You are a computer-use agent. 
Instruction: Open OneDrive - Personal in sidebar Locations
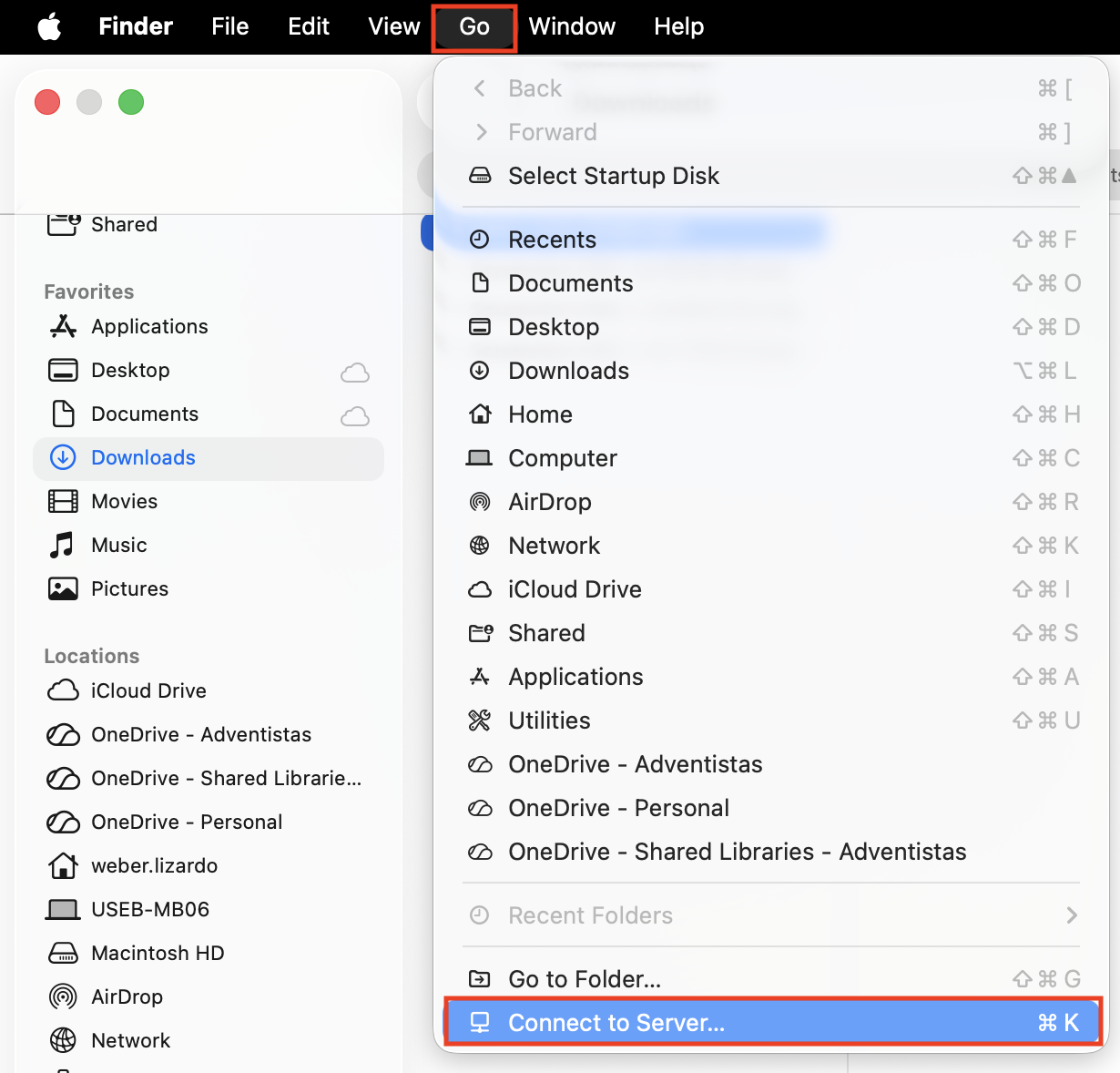point(187,822)
